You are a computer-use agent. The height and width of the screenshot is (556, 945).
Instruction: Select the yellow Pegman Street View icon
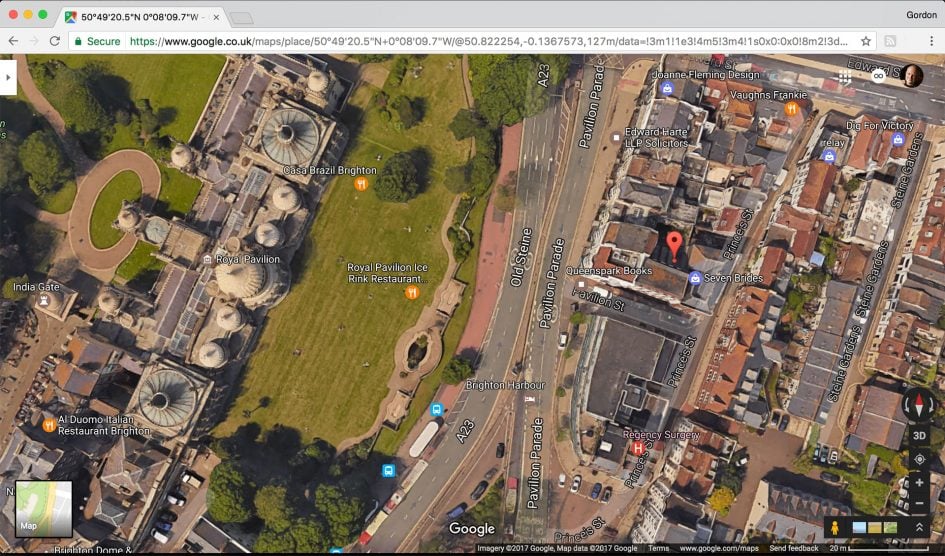pyautogui.click(x=832, y=527)
